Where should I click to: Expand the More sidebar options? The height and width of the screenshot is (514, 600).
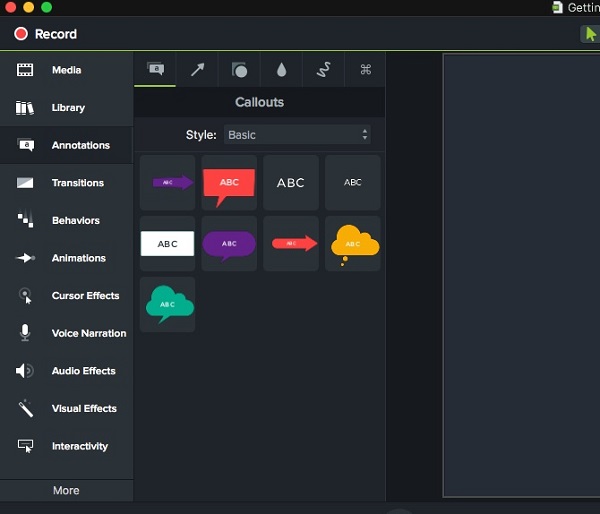click(x=66, y=490)
